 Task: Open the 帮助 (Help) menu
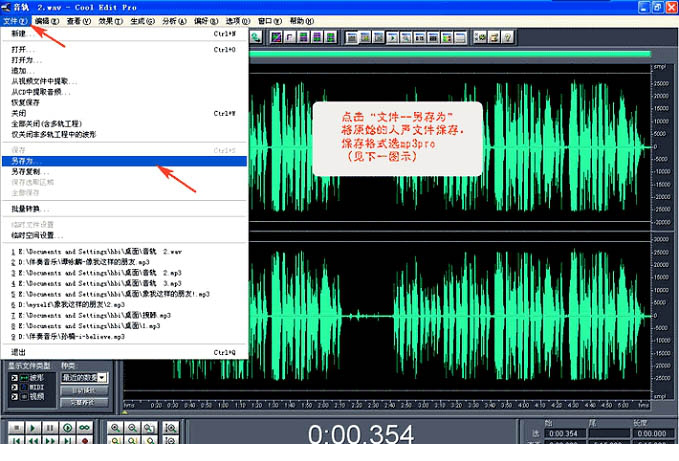coord(301,21)
